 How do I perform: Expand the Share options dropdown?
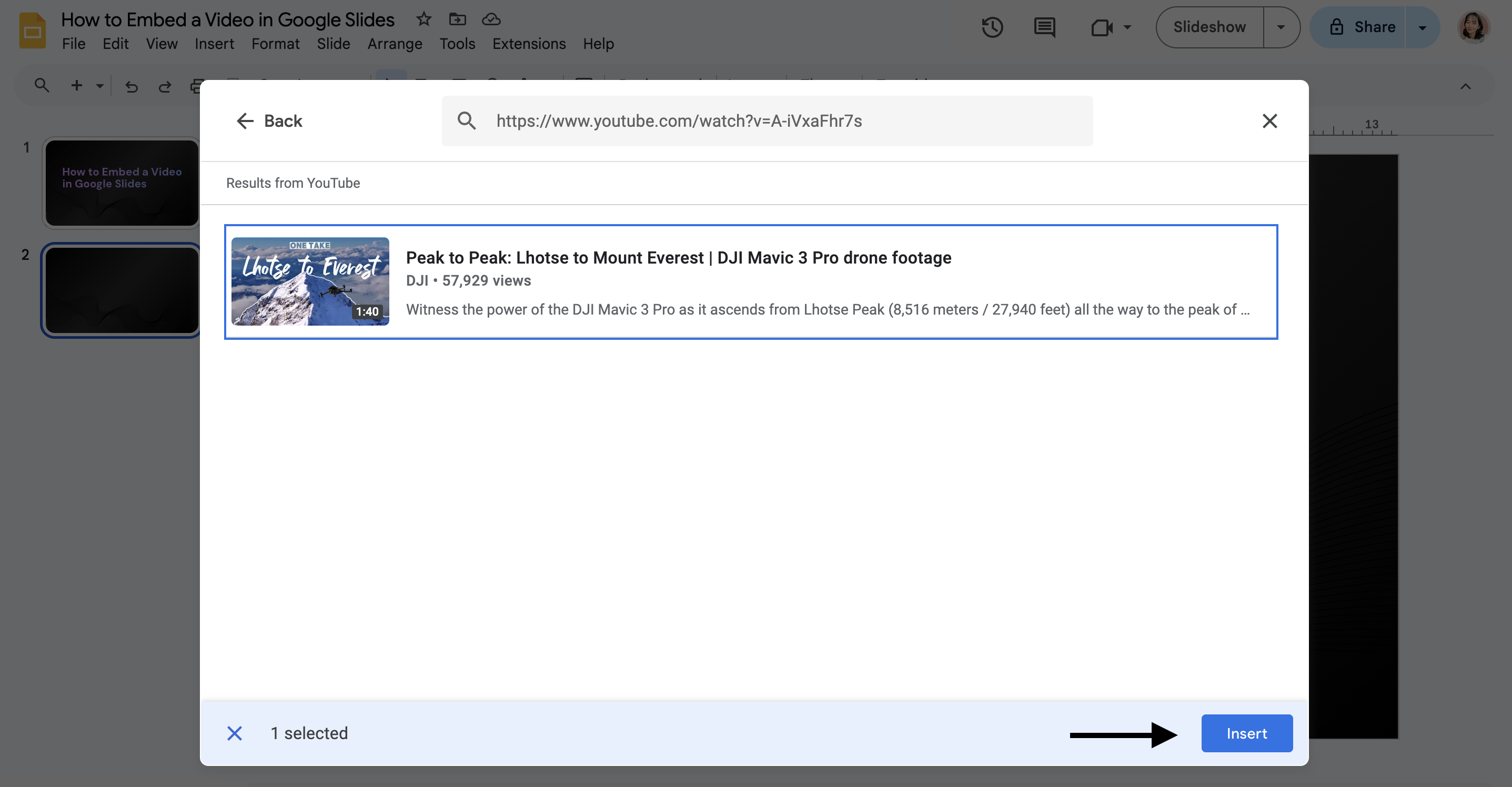(x=1422, y=27)
